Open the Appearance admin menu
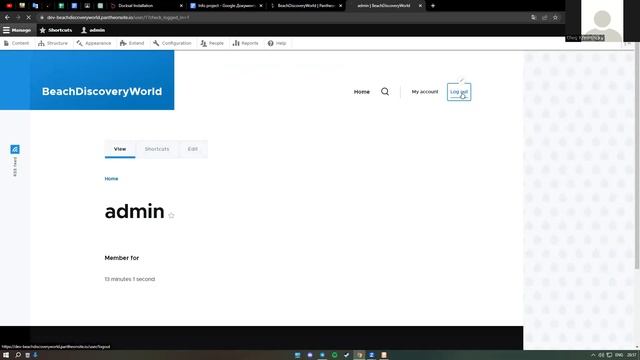 point(94,43)
